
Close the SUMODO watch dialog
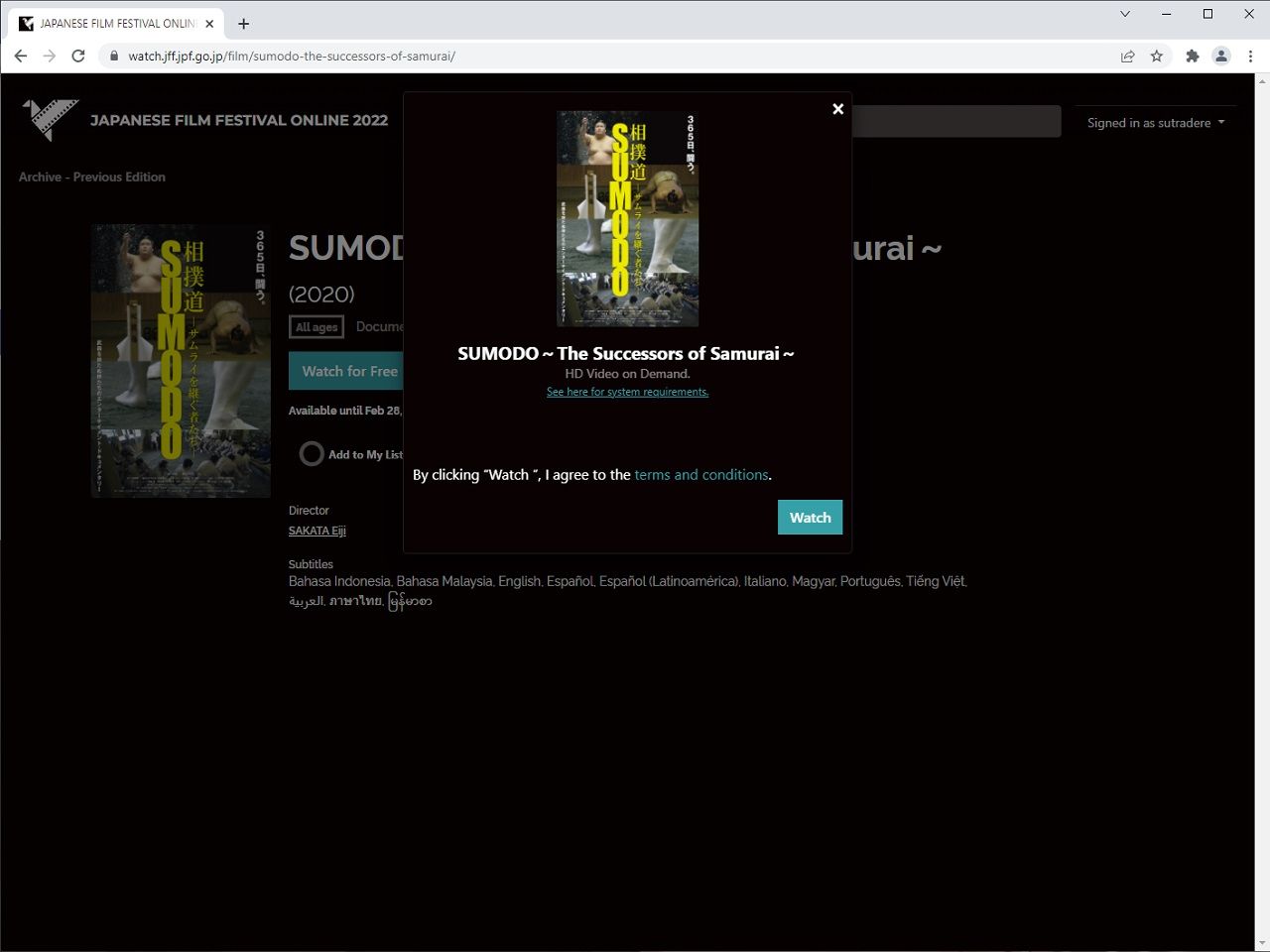coord(837,109)
